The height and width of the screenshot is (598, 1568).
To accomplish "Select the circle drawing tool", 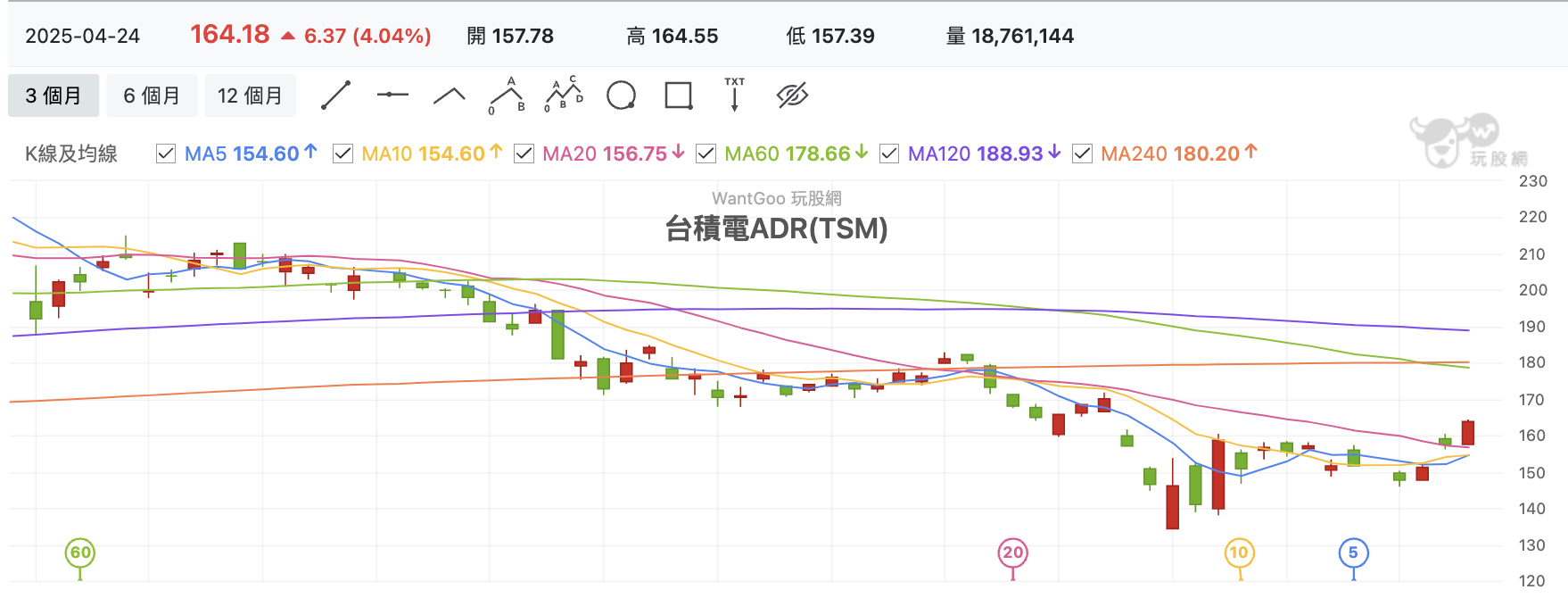I will (x=621, y=96).
